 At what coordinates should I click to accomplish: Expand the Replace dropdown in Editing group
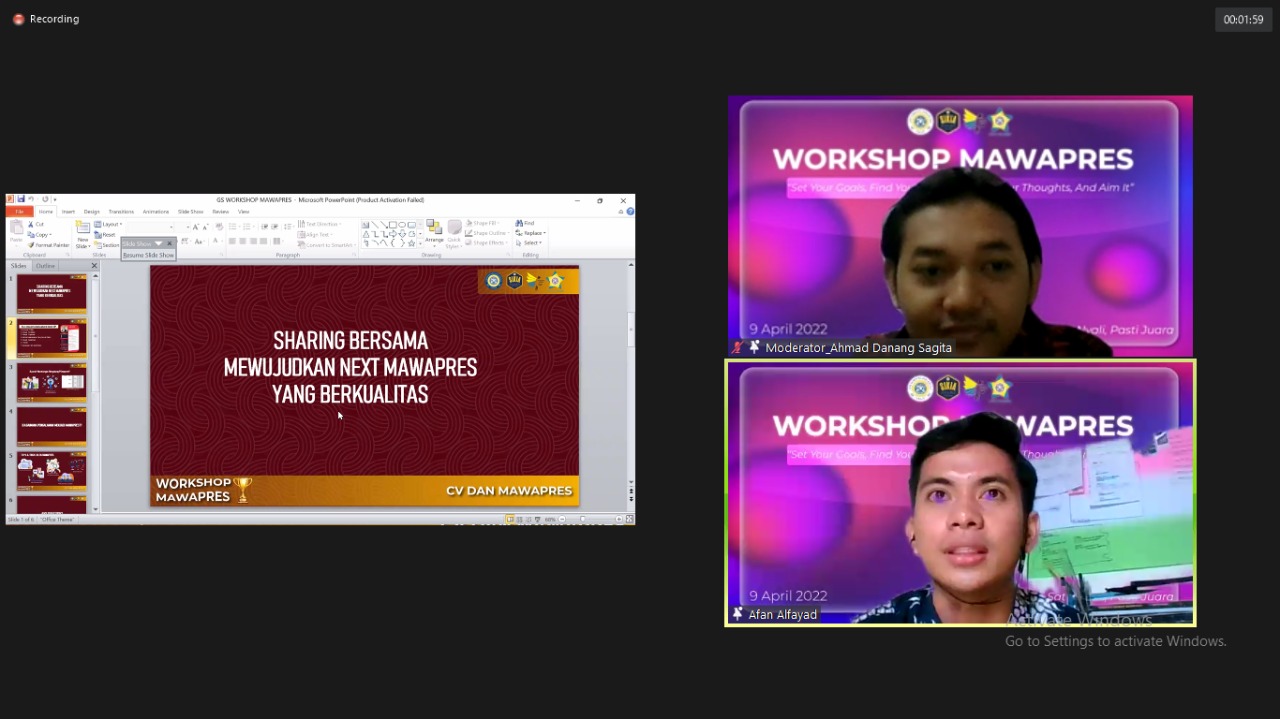click(531, 233)
